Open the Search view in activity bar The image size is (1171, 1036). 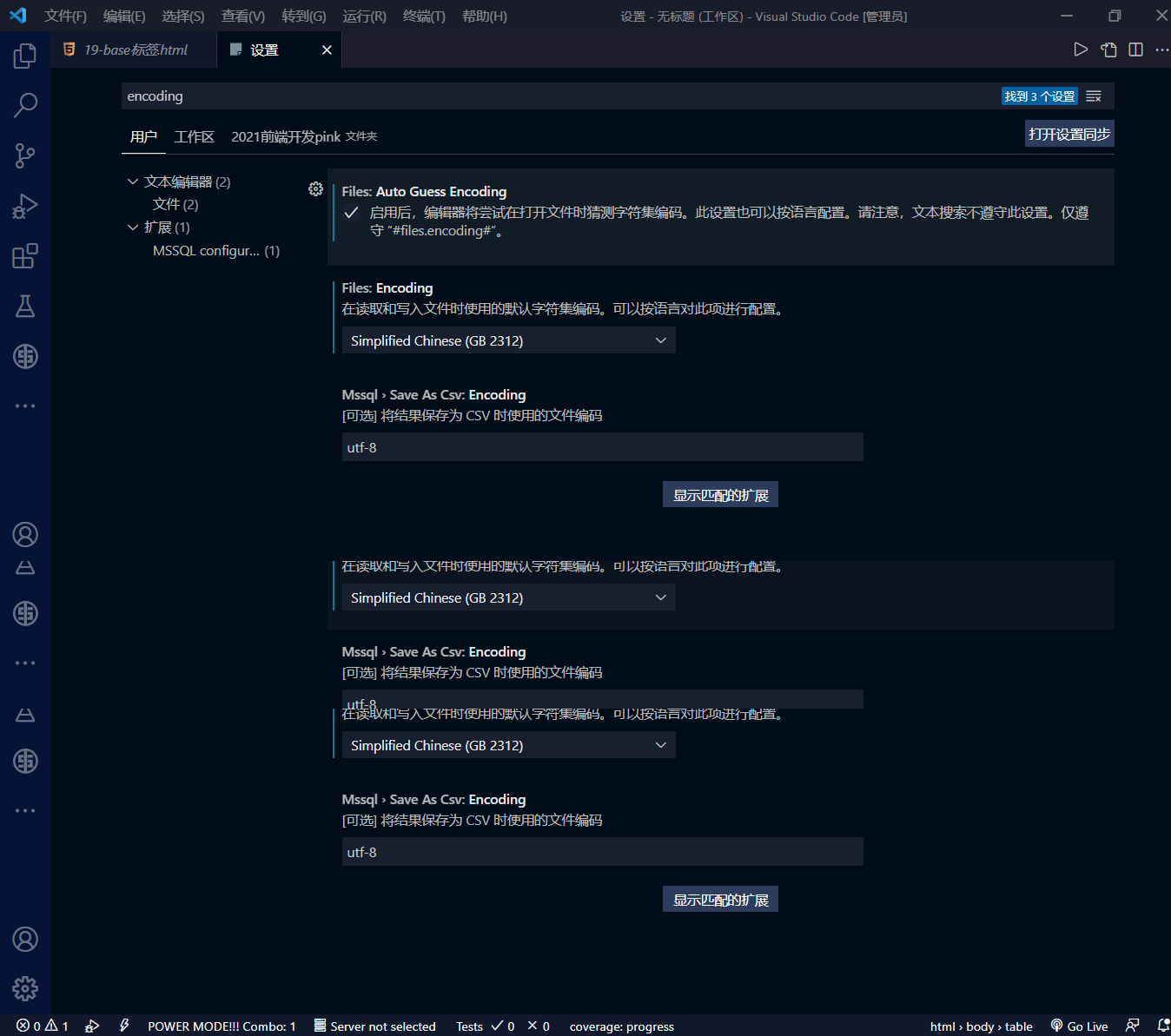click(x=25, y=105)
